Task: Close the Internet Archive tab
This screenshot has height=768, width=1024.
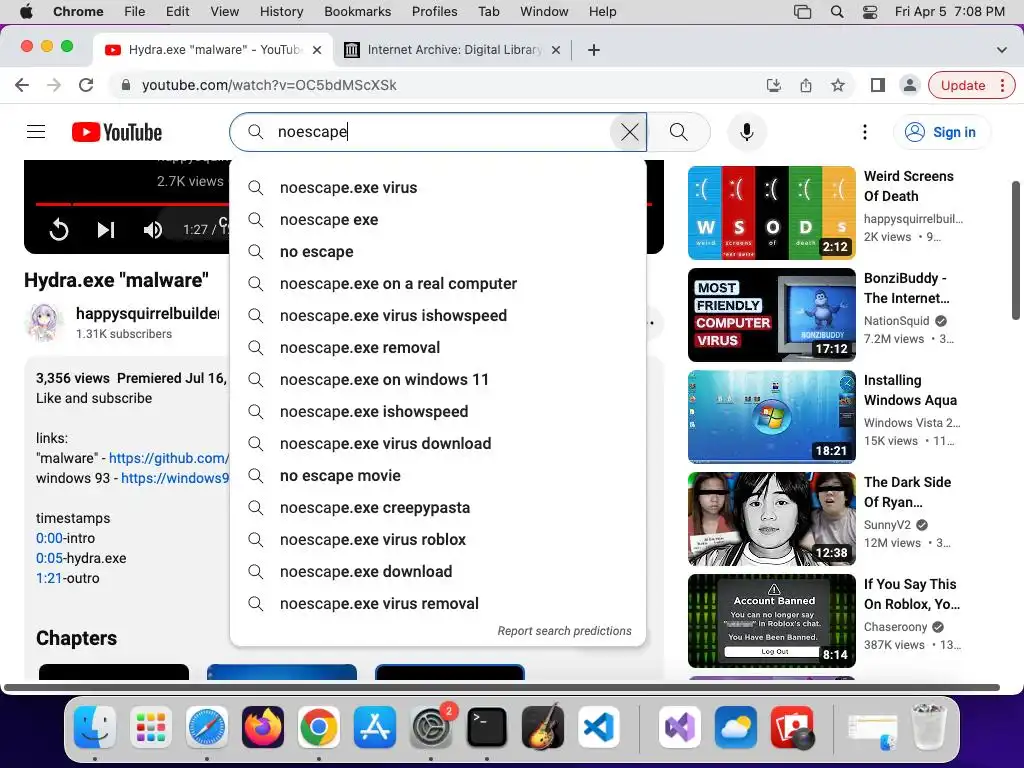Action: point(556,50)
